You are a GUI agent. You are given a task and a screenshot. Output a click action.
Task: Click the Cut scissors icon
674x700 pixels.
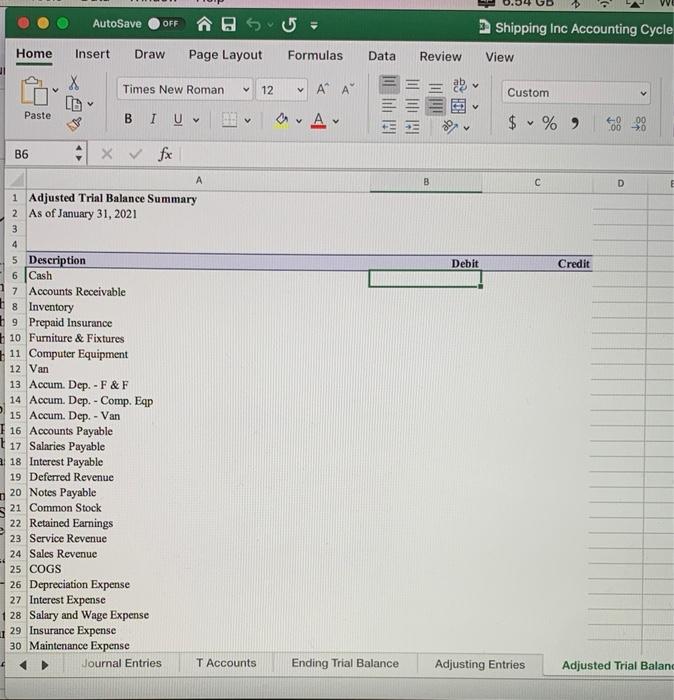[74, 83]
